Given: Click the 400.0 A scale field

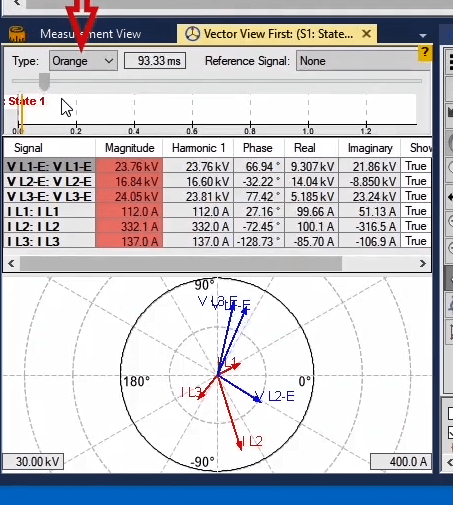Looking at the screenshot, I should click(x=401, y=462).
